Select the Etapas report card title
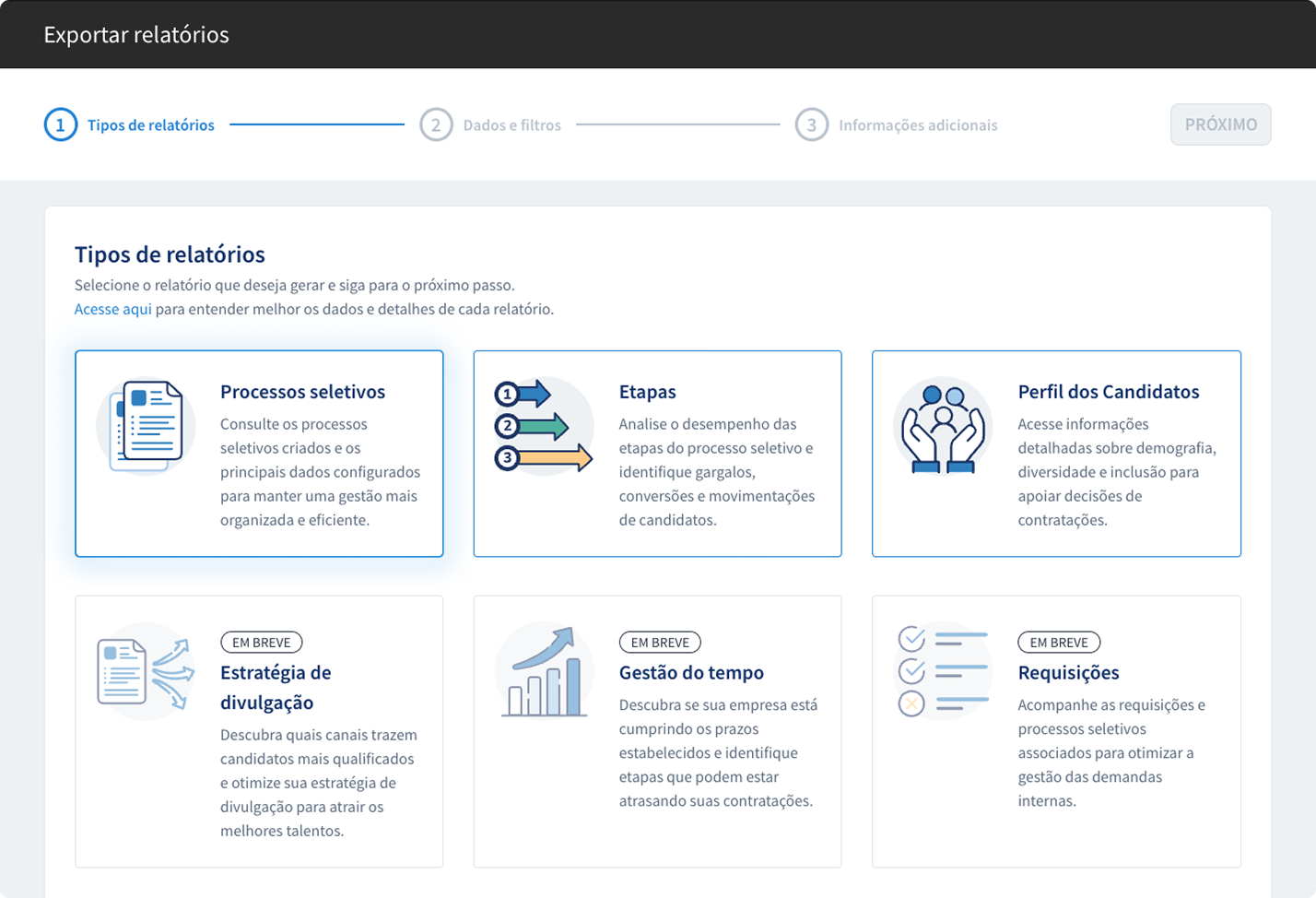Image resolution: width=1316 pixels, height=898 pixels. pos(647,392)
